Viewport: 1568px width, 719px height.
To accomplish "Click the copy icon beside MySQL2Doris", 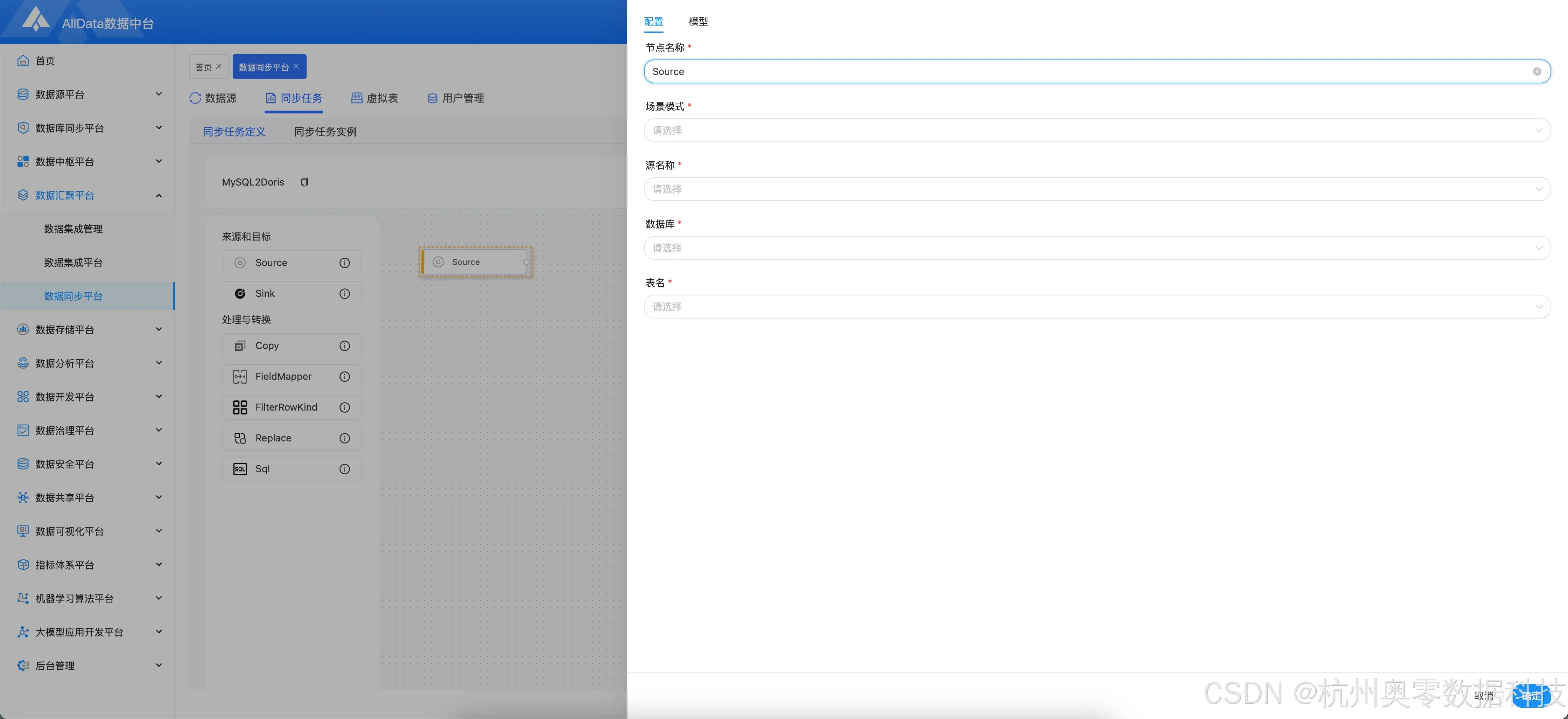I will (304, 182).
